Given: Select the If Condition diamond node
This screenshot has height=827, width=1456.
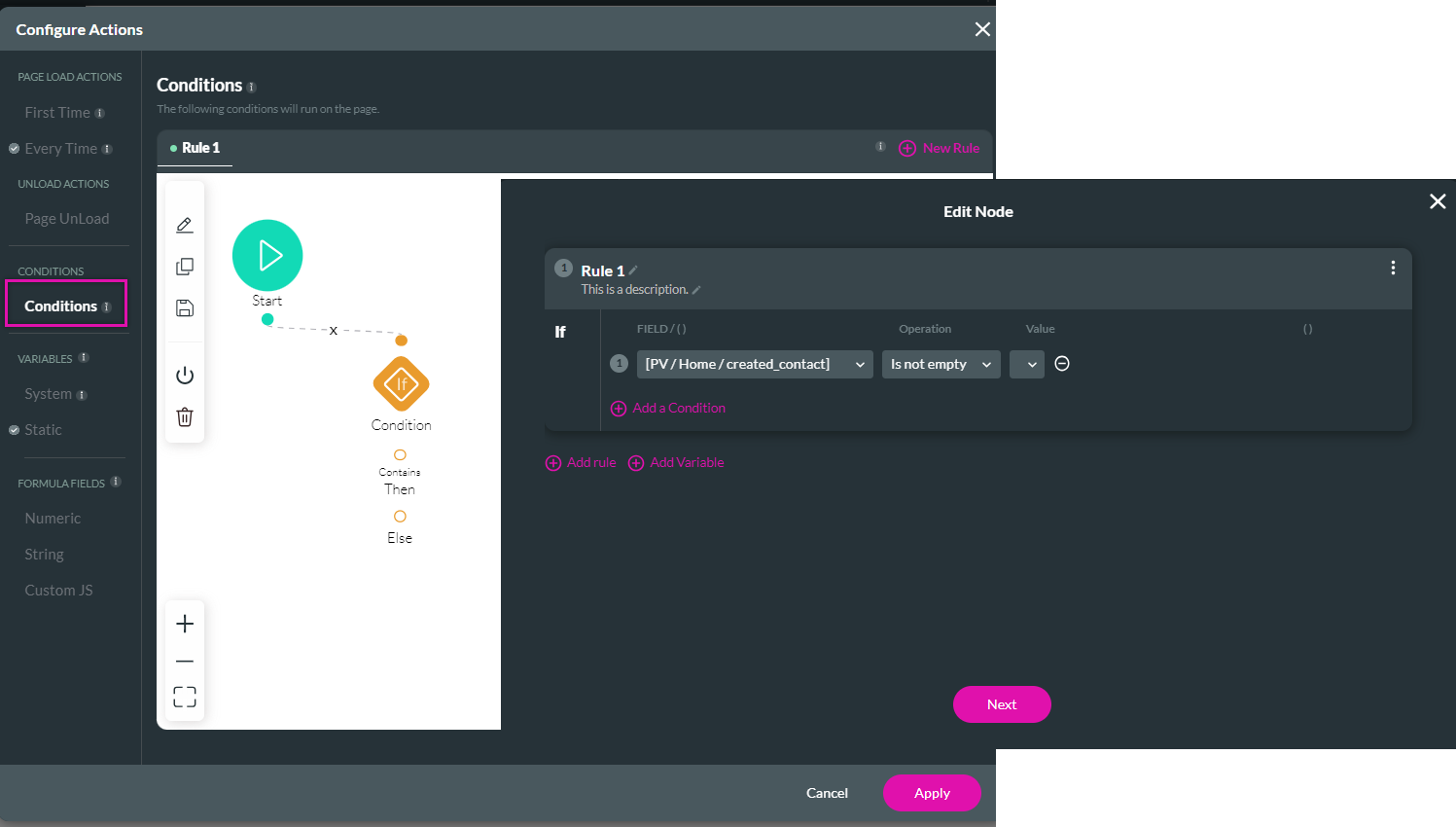Looking at the screenshot, I should pos(401,383).
